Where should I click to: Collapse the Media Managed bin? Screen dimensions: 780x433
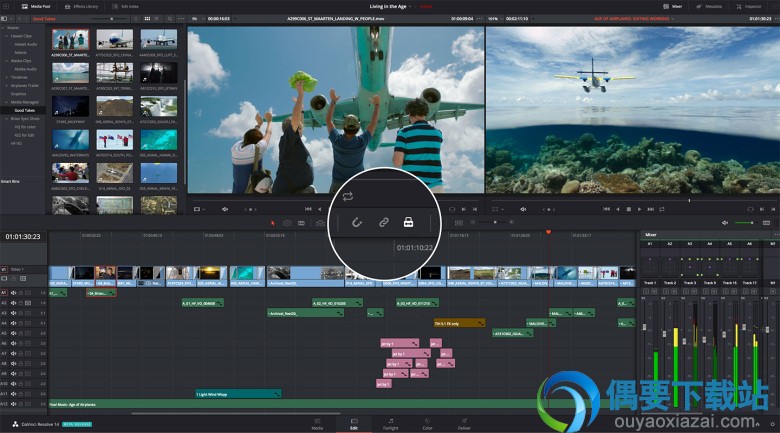click(x=6, y=102)
